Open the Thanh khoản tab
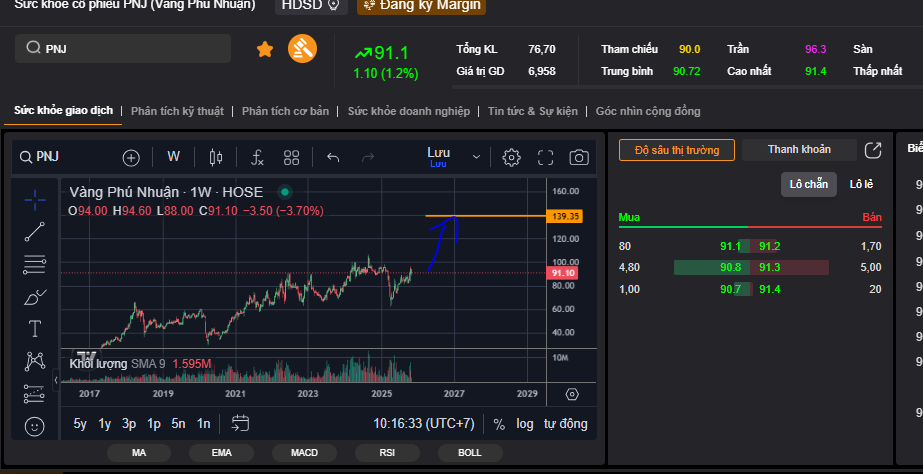923x474 pixels. (x=799, y=149)
